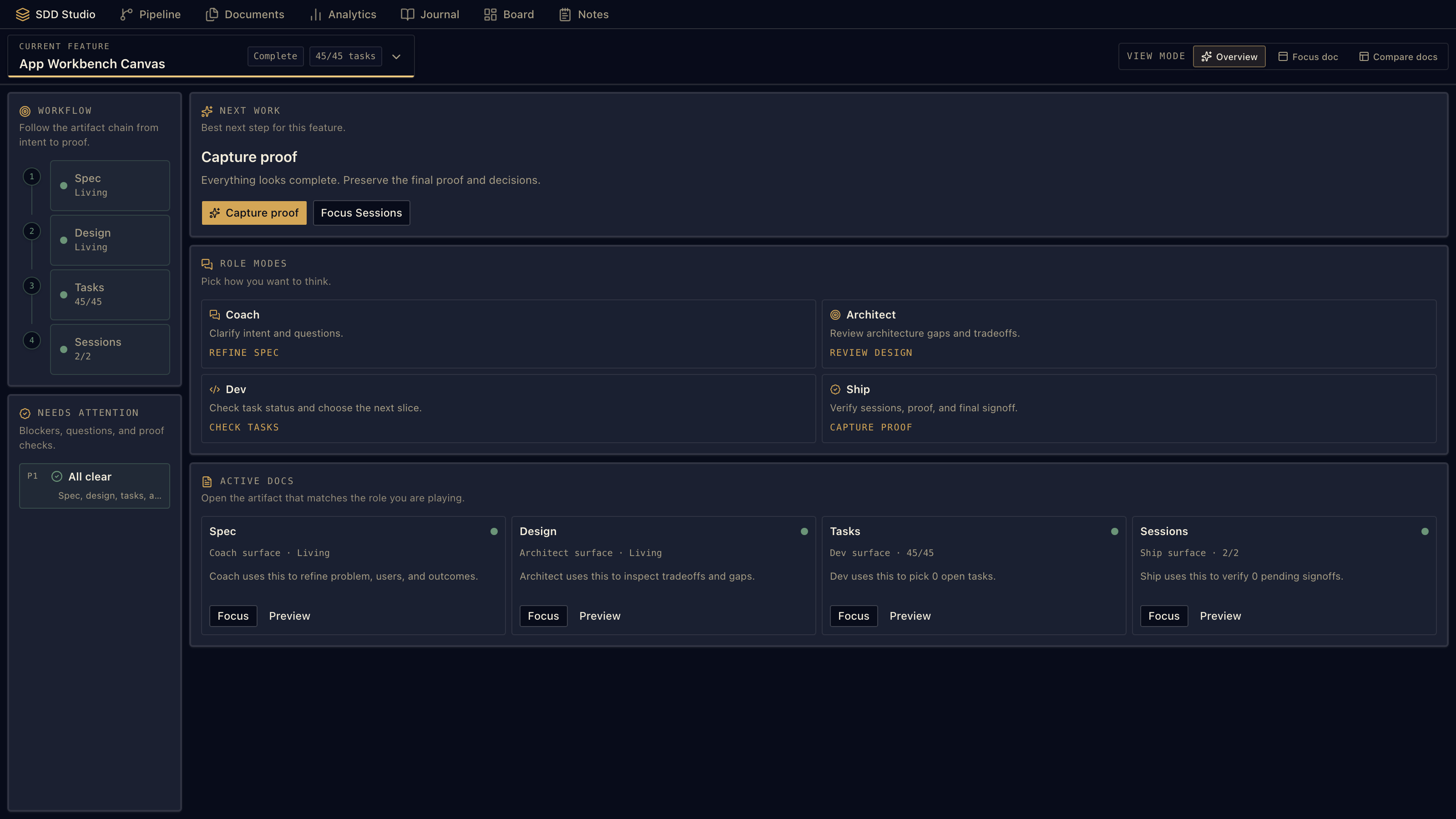The height and width of the screenshot is (819, 1456).
Task: Click the Workflow target icon
Action: 25,111
